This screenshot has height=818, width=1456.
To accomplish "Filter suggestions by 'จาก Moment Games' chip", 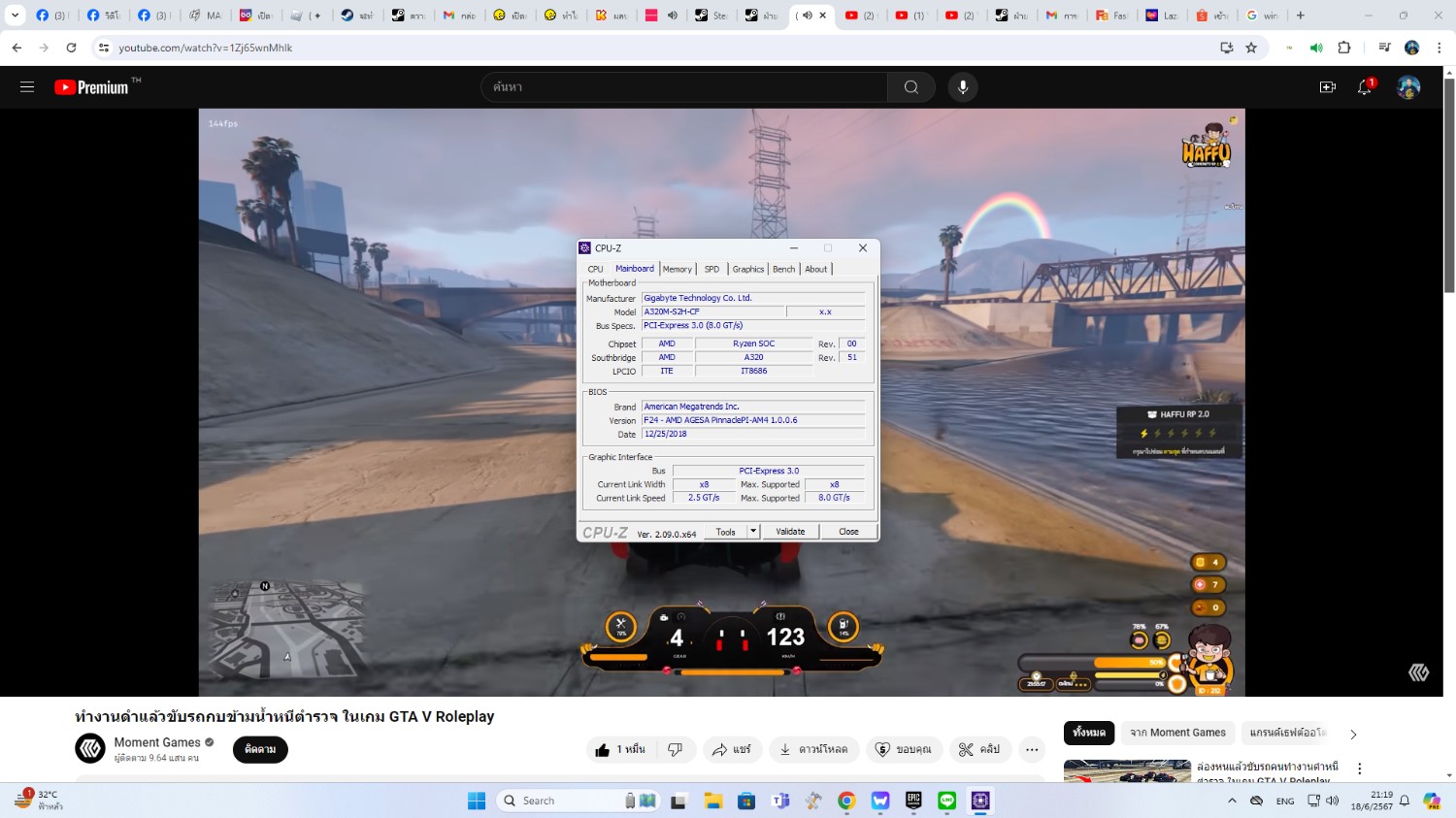I will [x=1177, y=733].
